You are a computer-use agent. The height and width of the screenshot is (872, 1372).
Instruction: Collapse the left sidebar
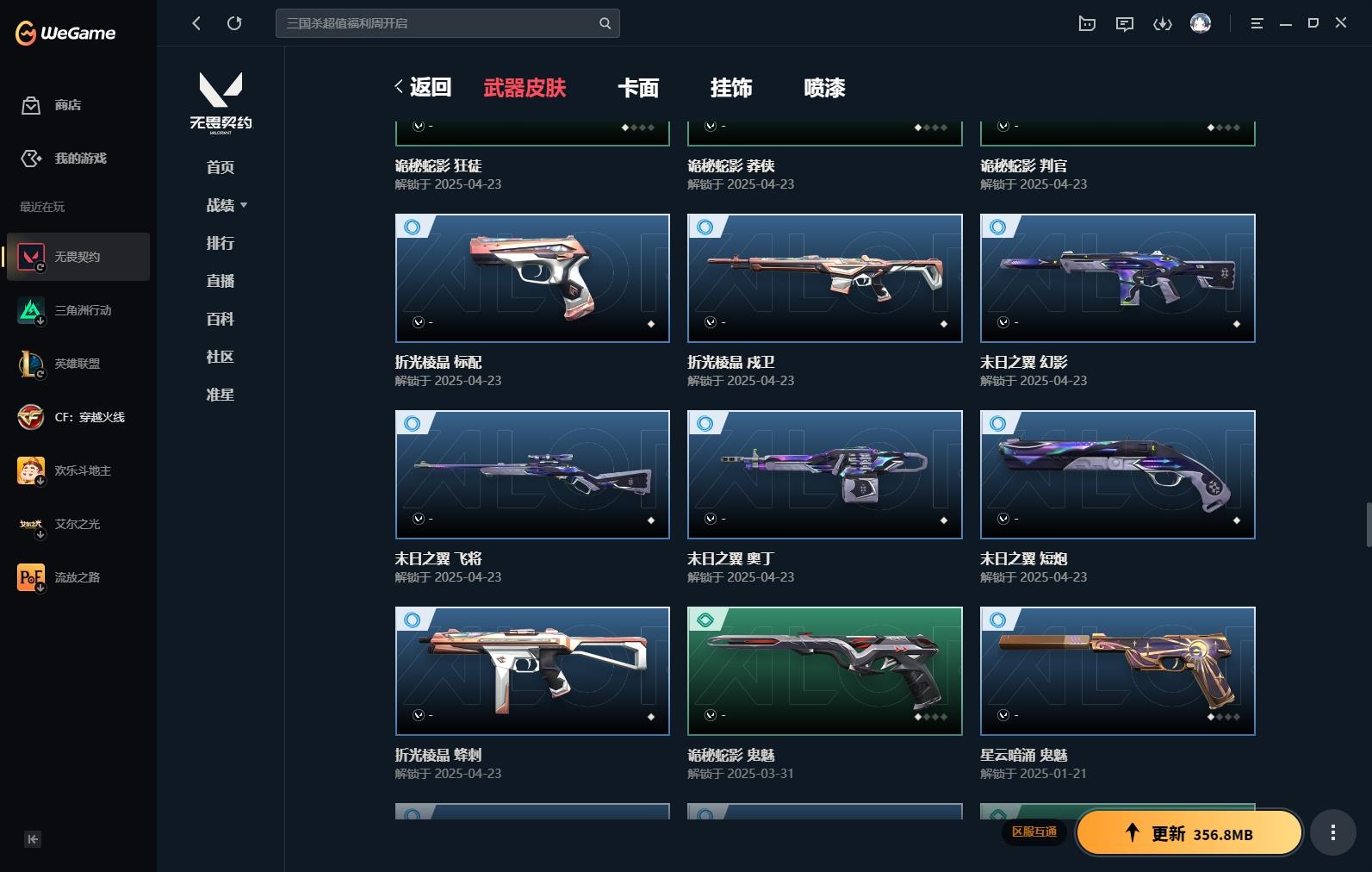click(33, 839)
